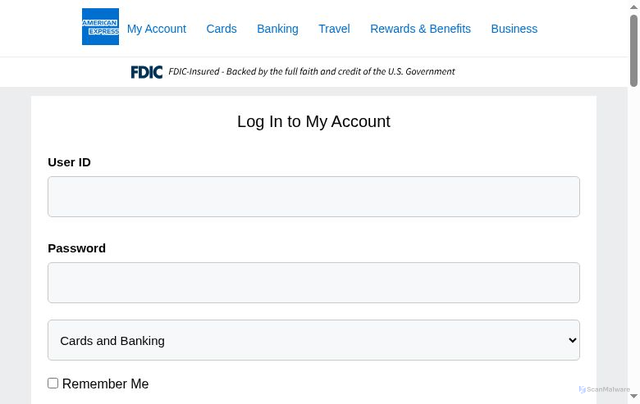Image resolution: width=640 pixels, height=404 pixels.
Task: Click the ScanMalware watermark icon
Action: (582, 389)
